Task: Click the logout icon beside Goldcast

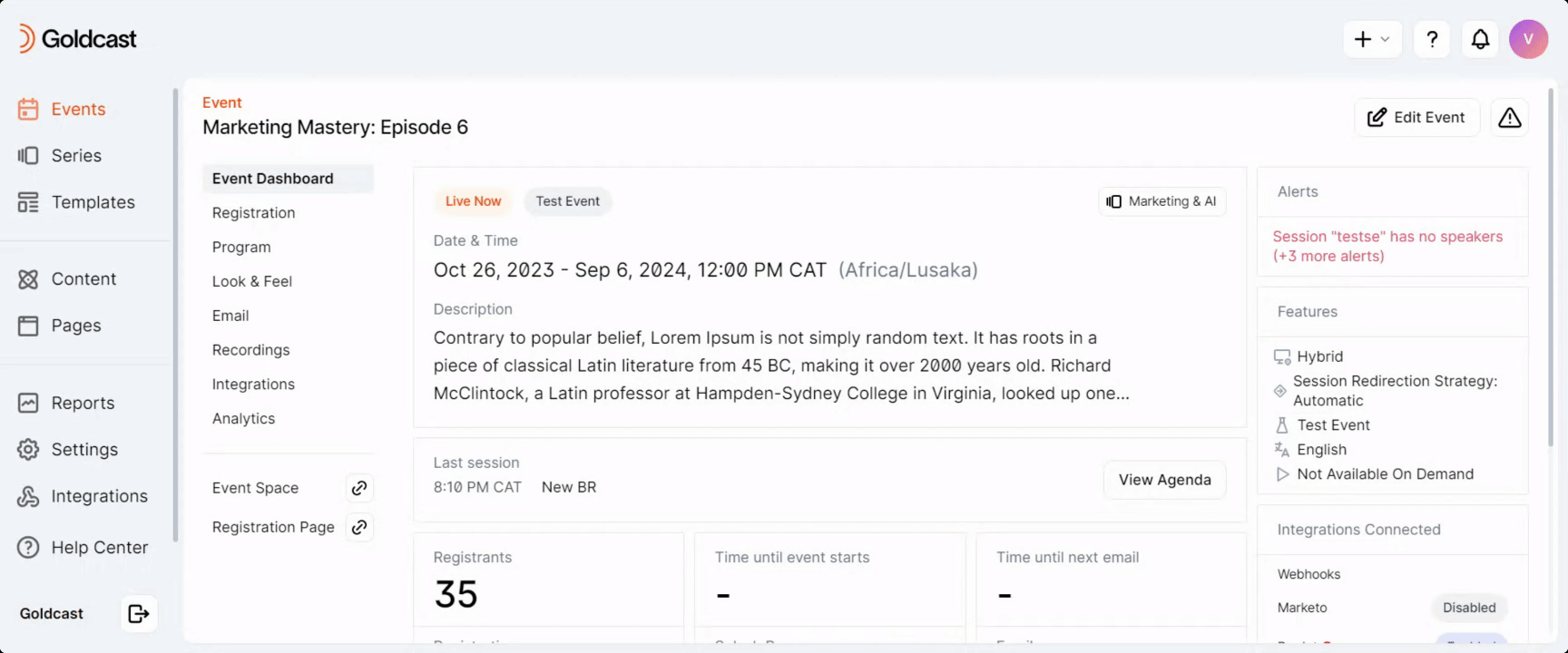Action: [139, 614]
